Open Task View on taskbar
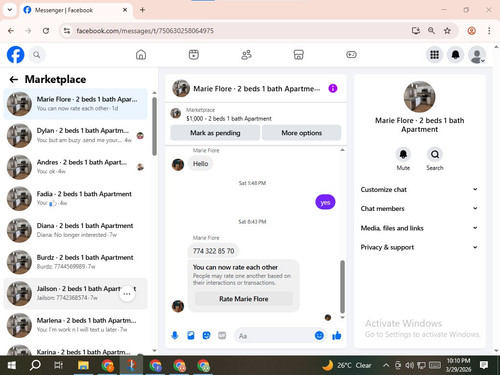 point(59,366)
